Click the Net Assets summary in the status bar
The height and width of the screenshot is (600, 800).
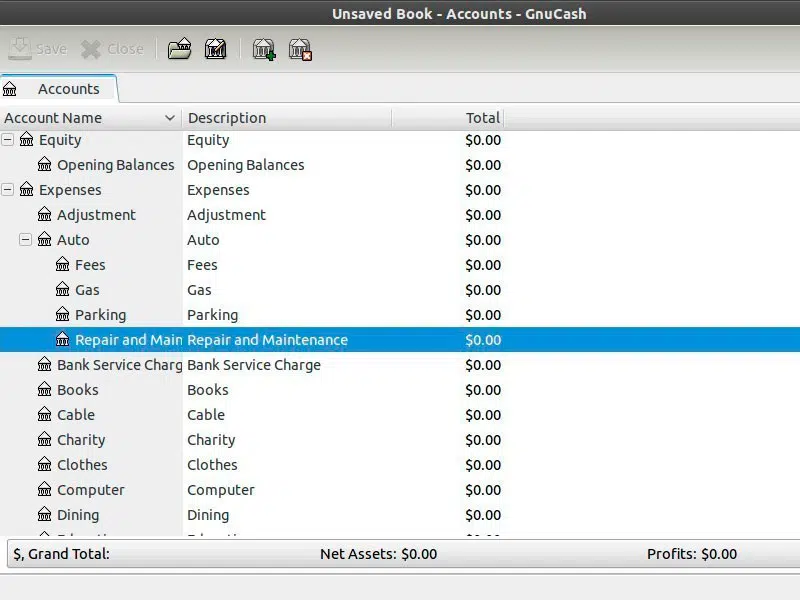[x=378, y=554]
